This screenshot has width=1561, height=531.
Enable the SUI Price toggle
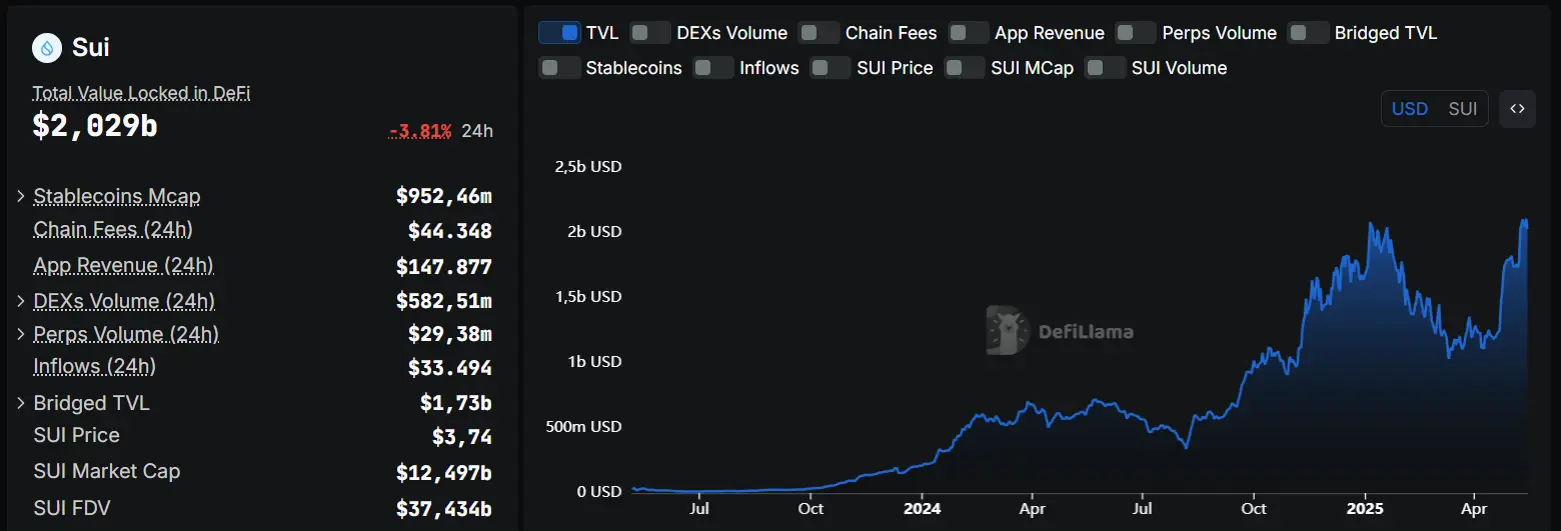tap(831, 68)
